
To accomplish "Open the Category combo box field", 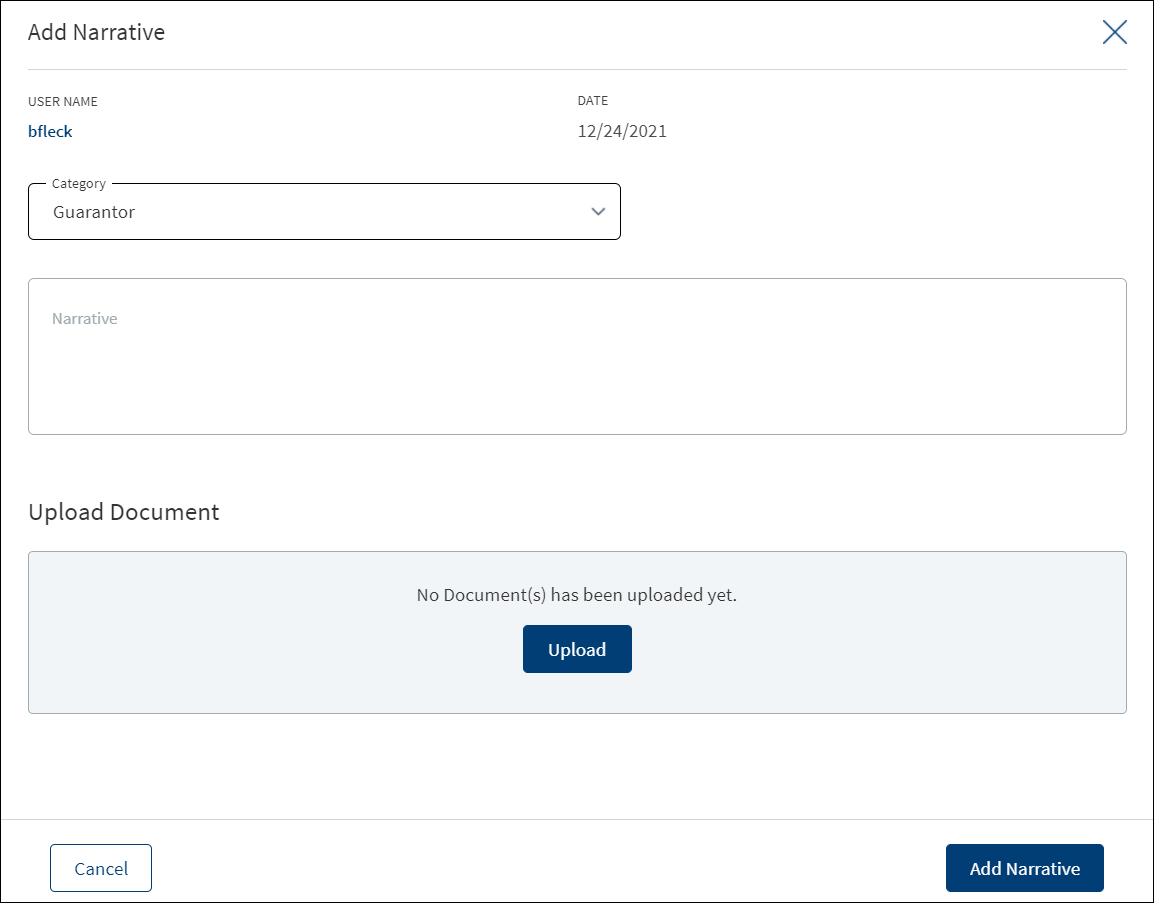I will (x=324, y=211).
